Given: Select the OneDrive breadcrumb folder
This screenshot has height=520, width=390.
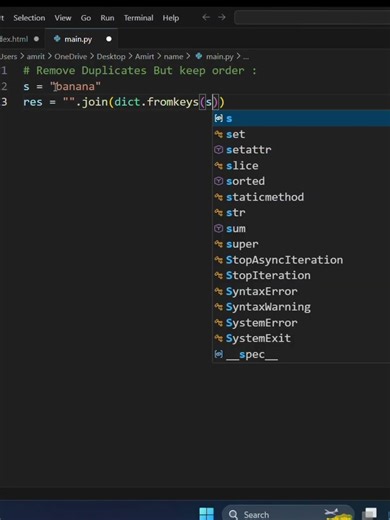Looking at the screenshot, I should [70, 57].
